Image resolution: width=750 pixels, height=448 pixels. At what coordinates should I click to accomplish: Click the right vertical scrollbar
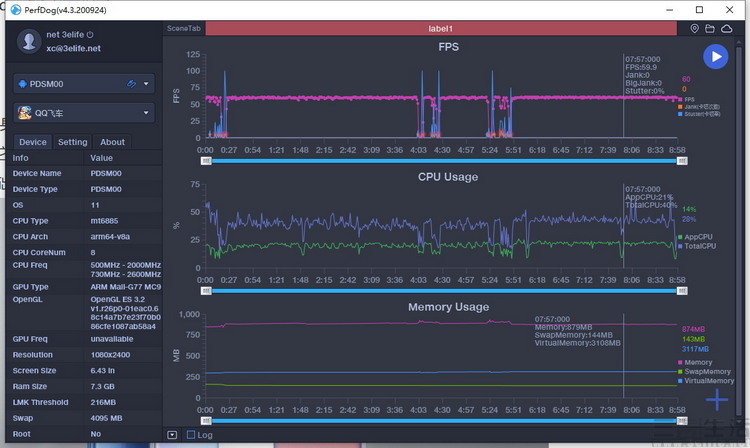click(x=741, y=229)
